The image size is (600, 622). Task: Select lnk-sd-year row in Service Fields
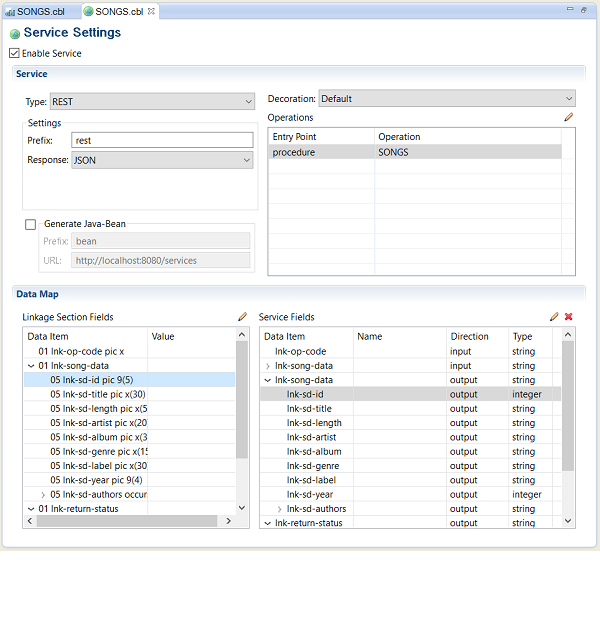pyautogui.click(x=310, y=494)
